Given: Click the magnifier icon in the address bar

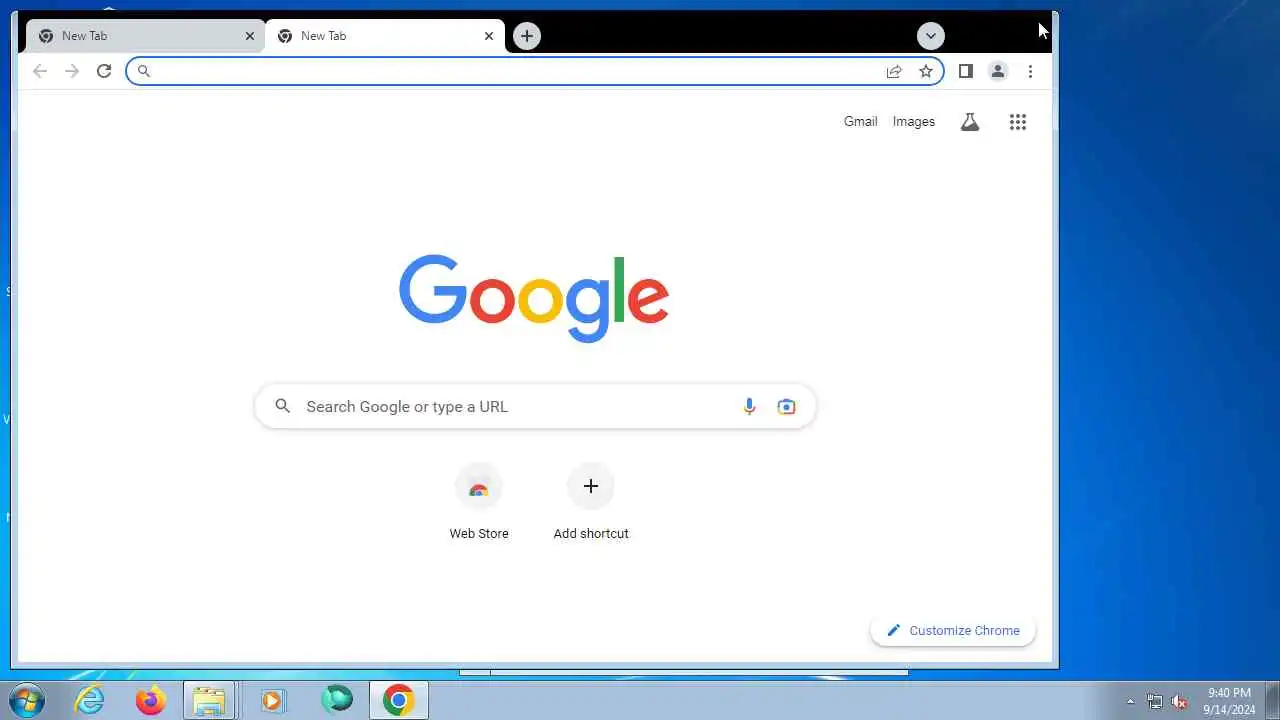Looking at the screenshot, I should click(x=144, y=71).
